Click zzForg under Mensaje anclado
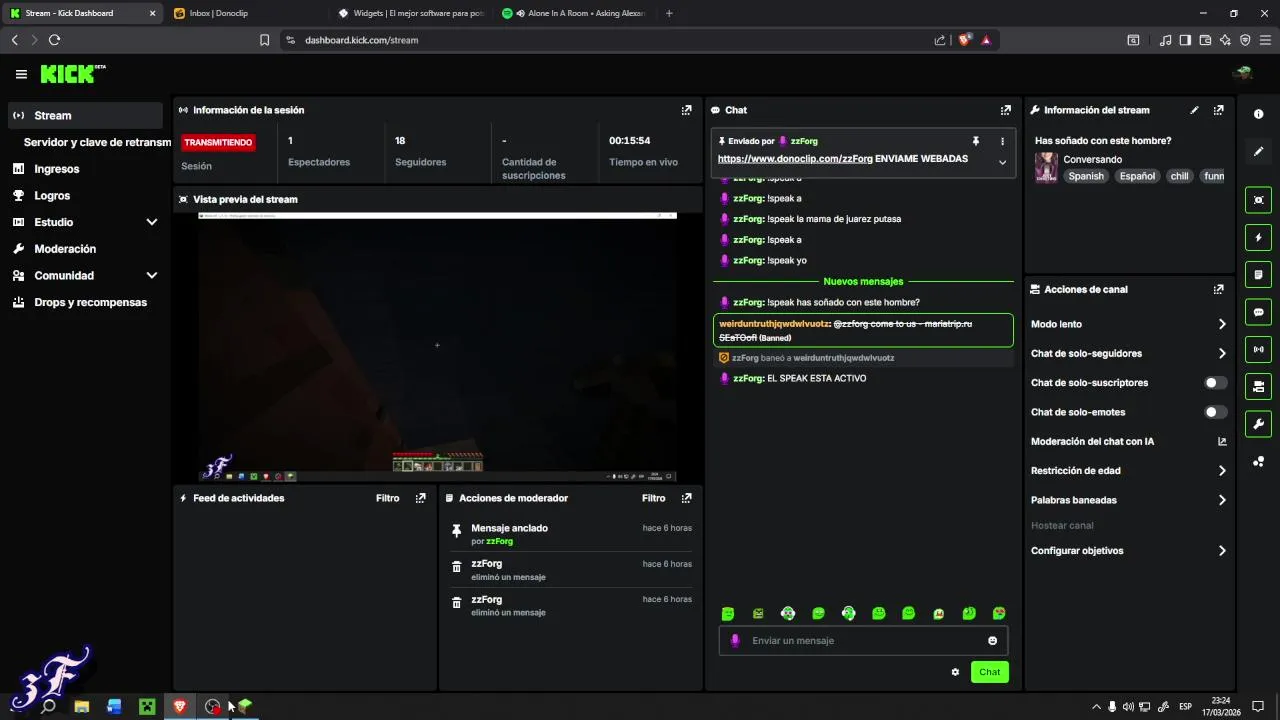 click(499, 542)
